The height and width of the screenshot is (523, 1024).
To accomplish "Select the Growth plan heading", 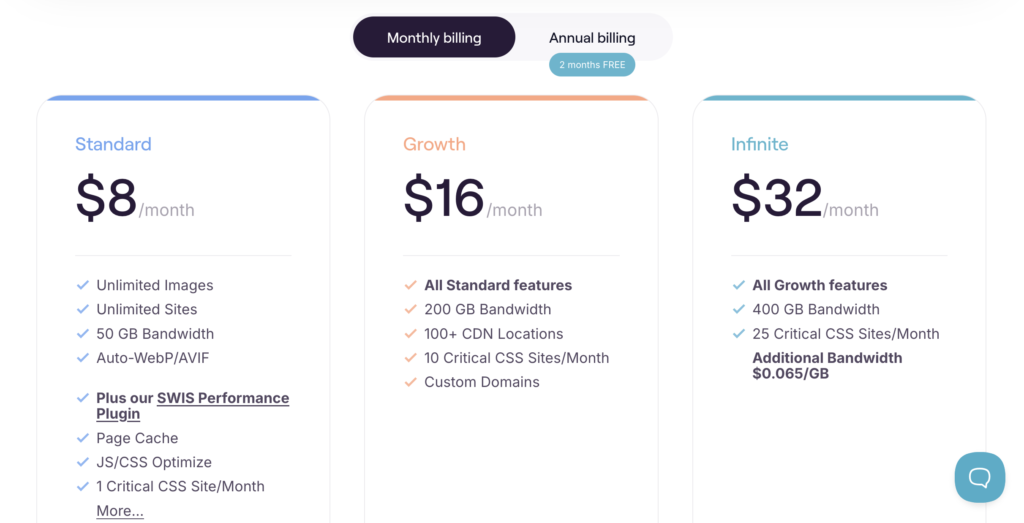I will tap(434, 144).
